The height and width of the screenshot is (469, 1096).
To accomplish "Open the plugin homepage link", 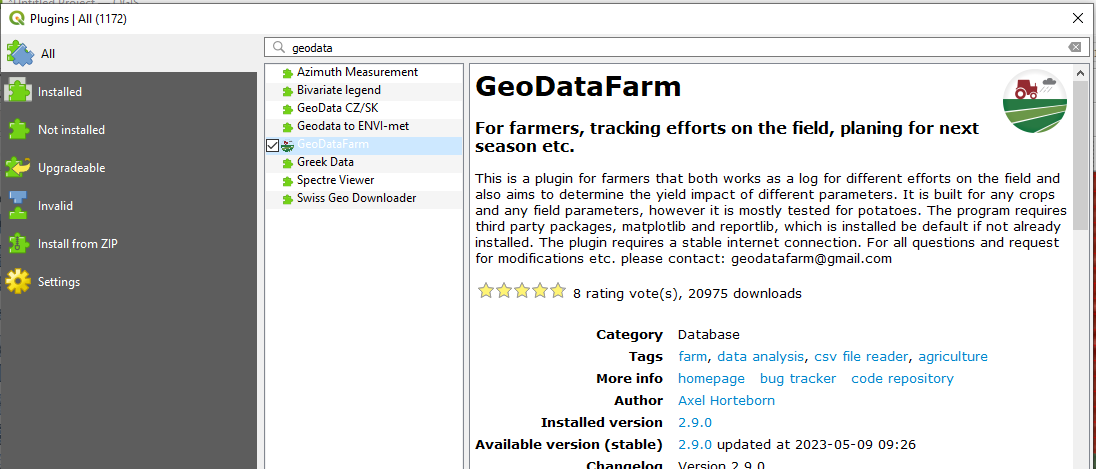I will (712, 379).
